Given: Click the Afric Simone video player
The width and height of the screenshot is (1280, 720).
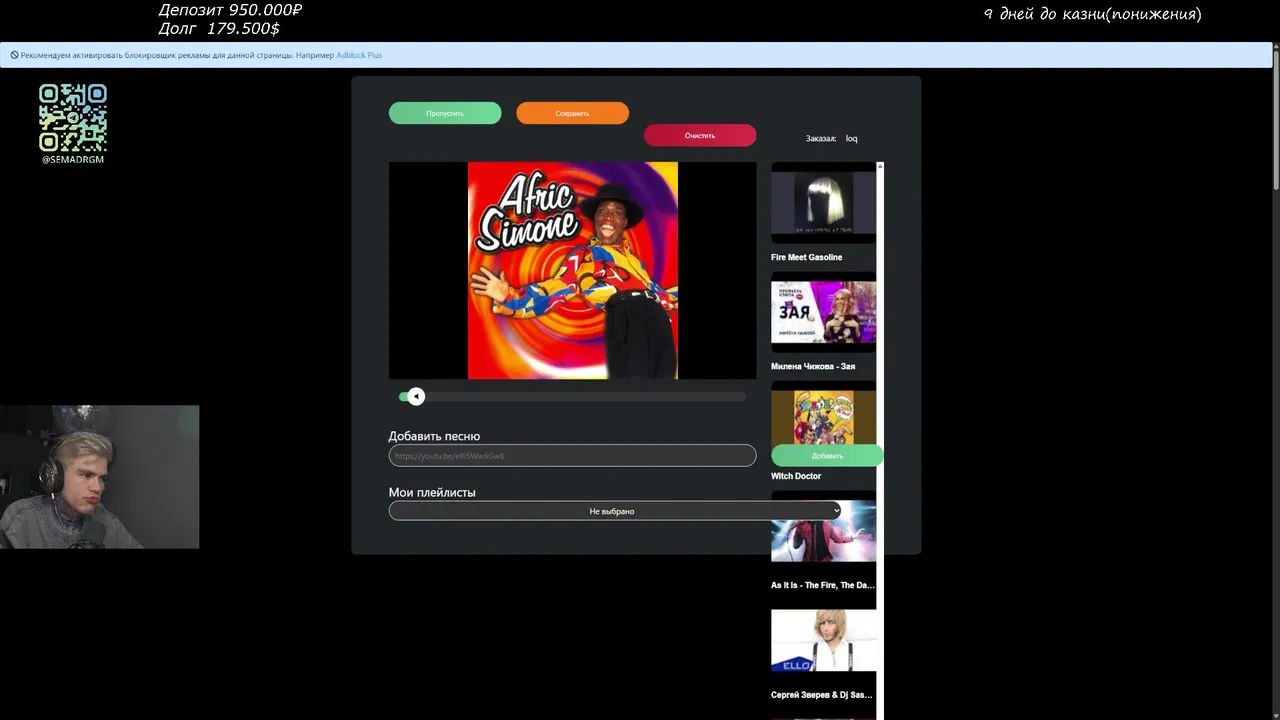Looking at the screenshot, I should pyautogui.click(x=572, y=271).
